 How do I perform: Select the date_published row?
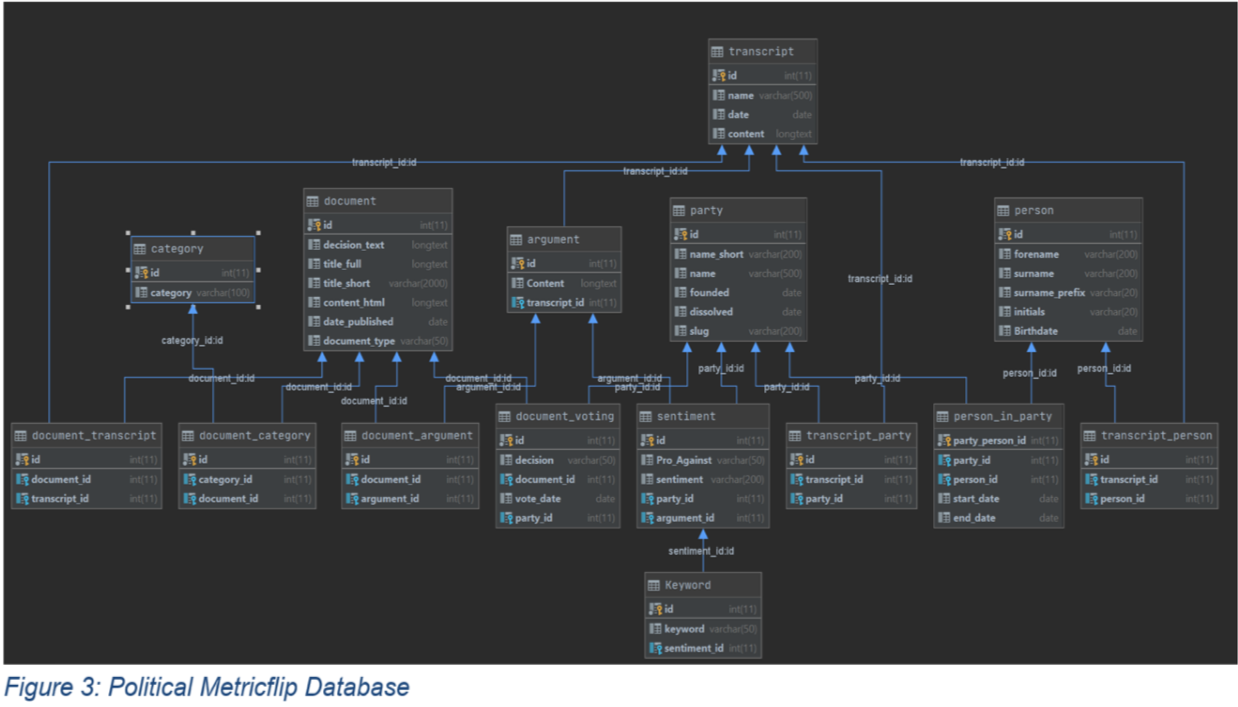tap(378, 322)
